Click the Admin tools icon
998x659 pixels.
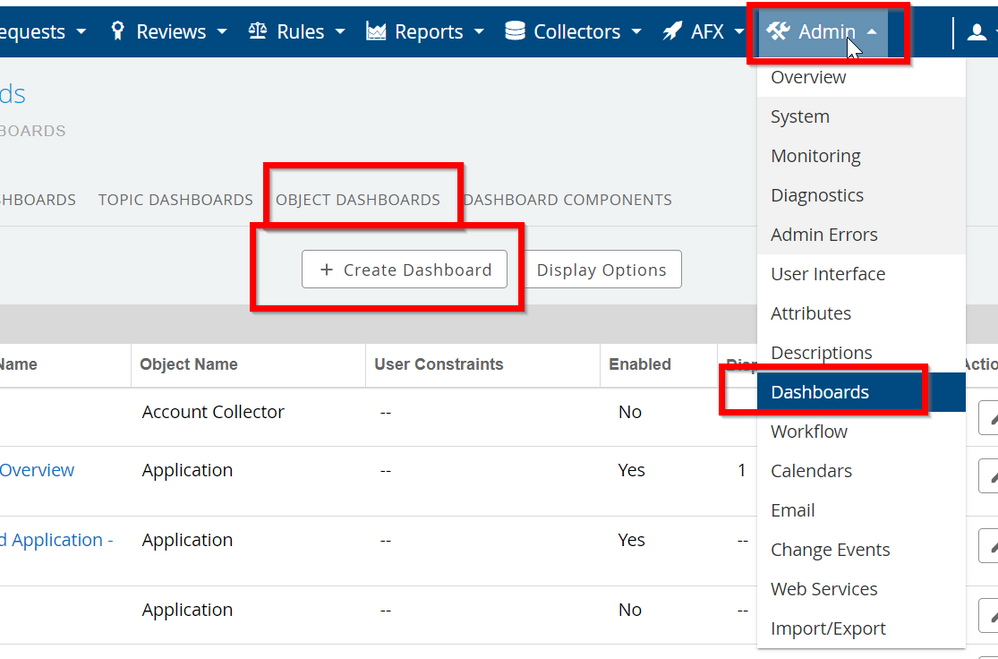coord(778,32)
